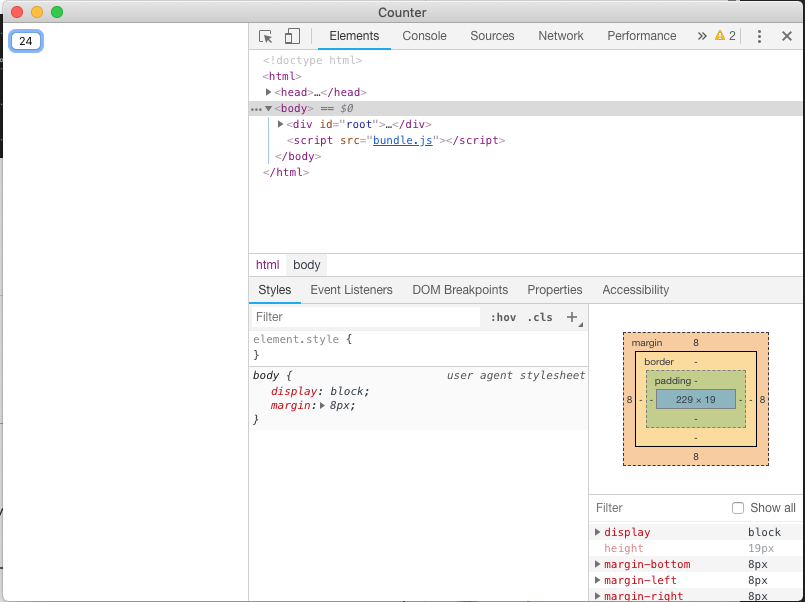Activate the inspect element picker icon
Viewport: 805px width, 602px height.
pos(265,36)
